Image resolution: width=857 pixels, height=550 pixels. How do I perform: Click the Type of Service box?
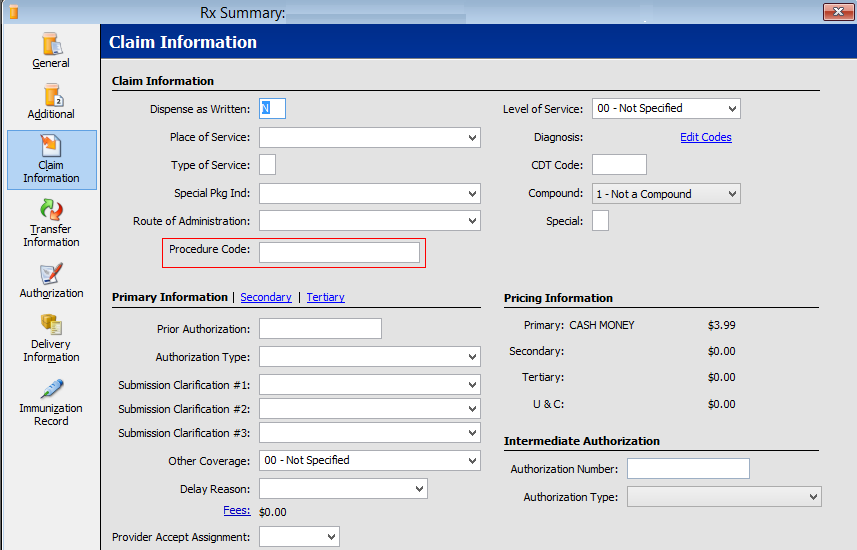point(267,165)
